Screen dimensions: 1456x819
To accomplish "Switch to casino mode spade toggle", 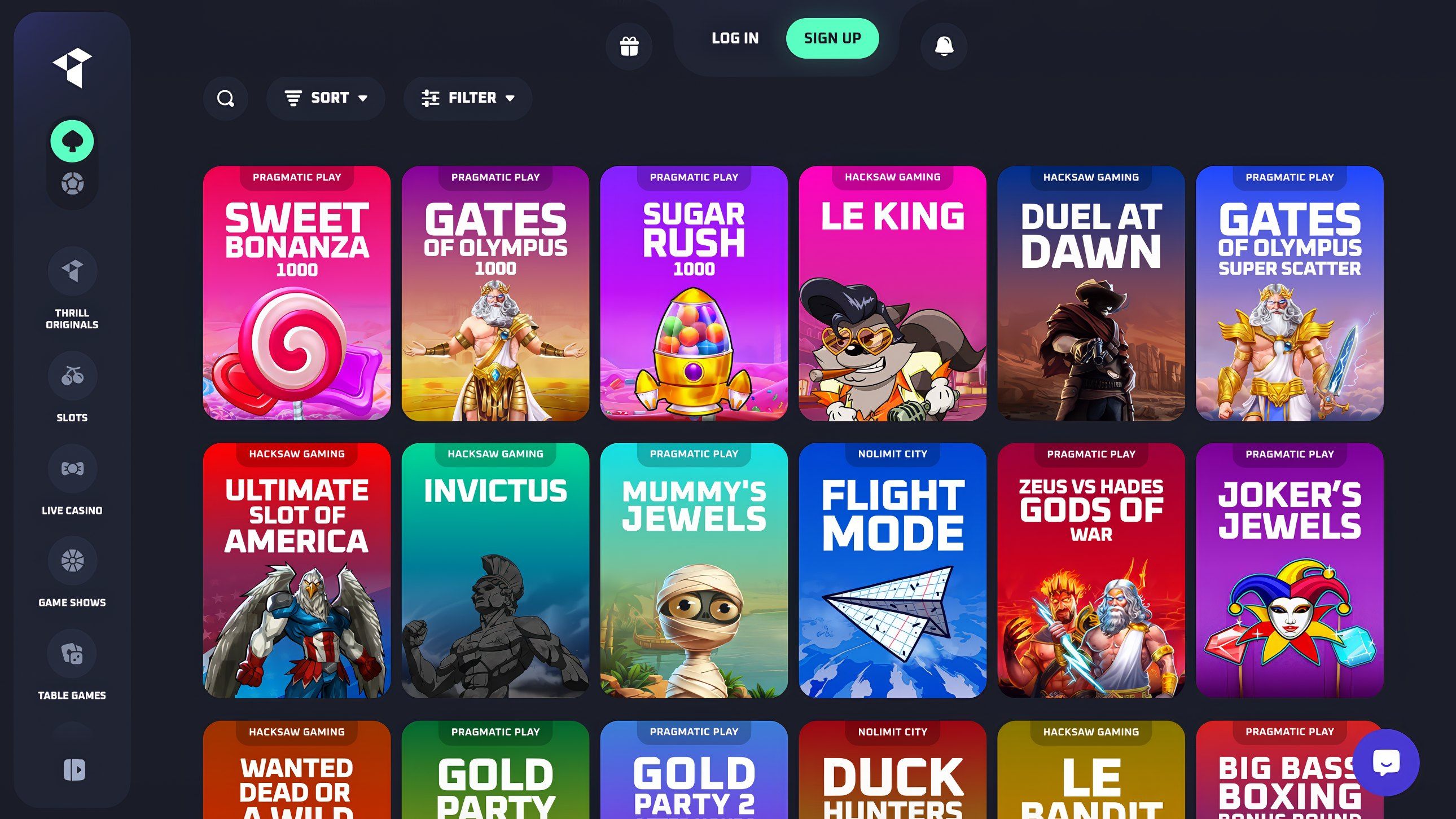I will [x=72, y=140].
